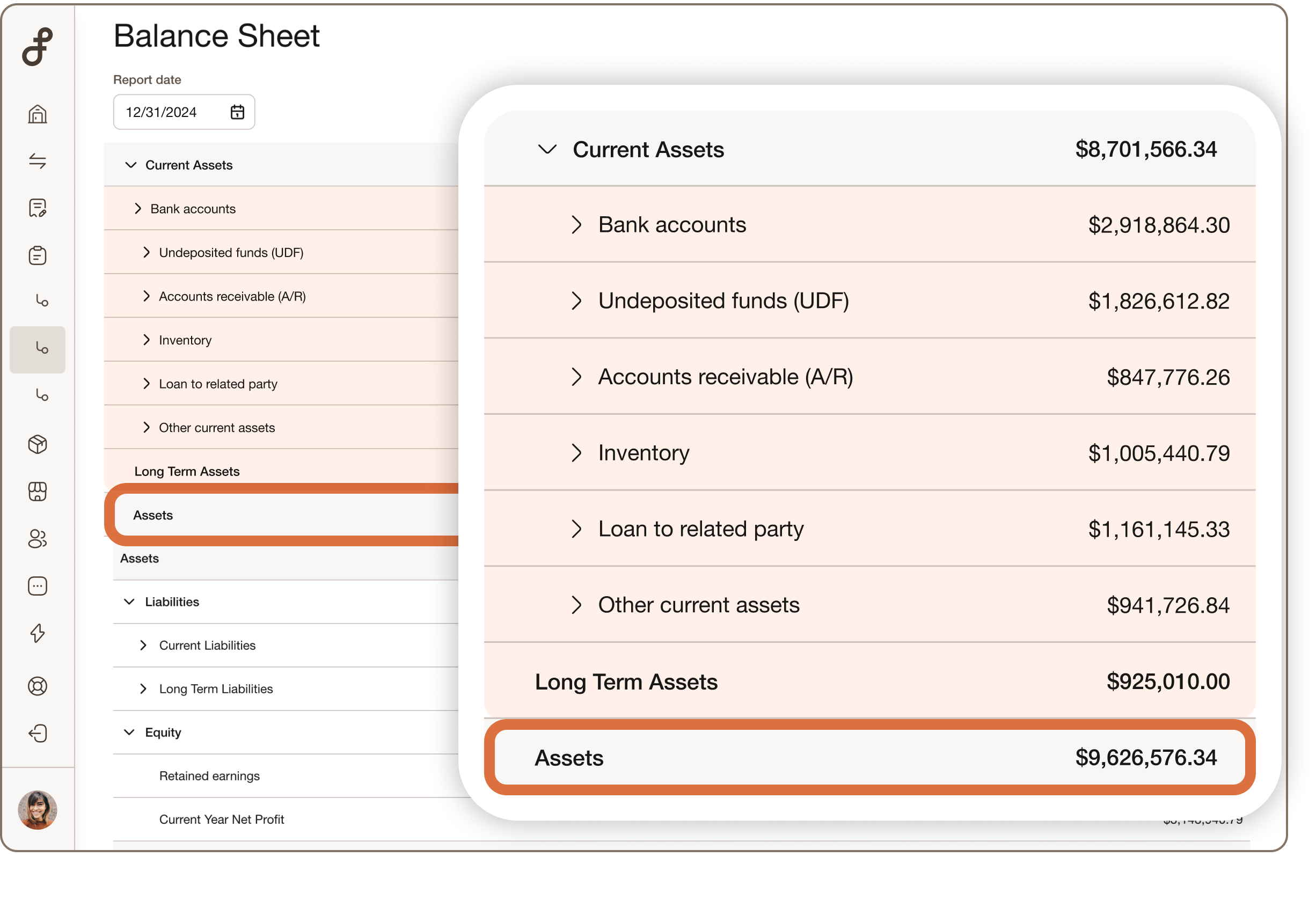Click the home icon in sidebar

click(37, 114)
